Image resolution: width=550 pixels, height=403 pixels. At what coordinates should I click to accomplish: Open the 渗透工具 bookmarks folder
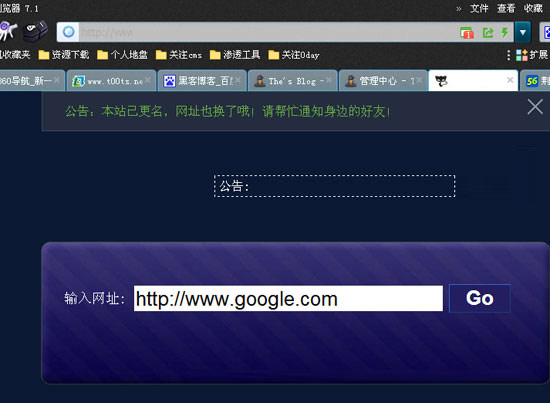[x=235, y=55]
